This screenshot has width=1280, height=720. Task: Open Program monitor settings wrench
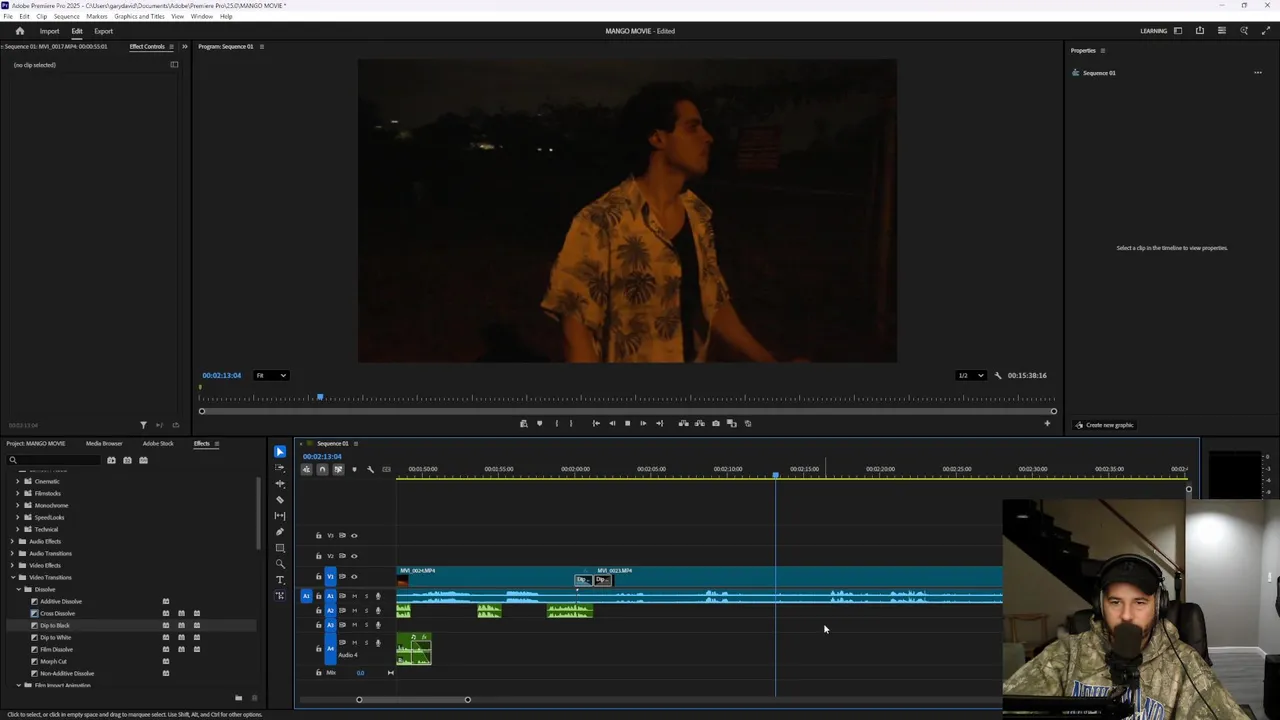tap(997, 375)
